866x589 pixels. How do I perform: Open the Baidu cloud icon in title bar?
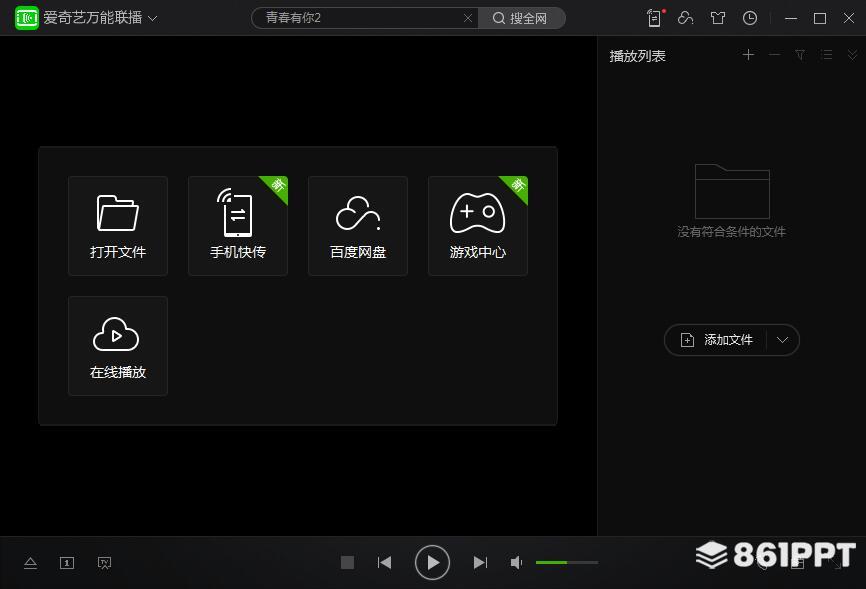click(x=685, y=18)
